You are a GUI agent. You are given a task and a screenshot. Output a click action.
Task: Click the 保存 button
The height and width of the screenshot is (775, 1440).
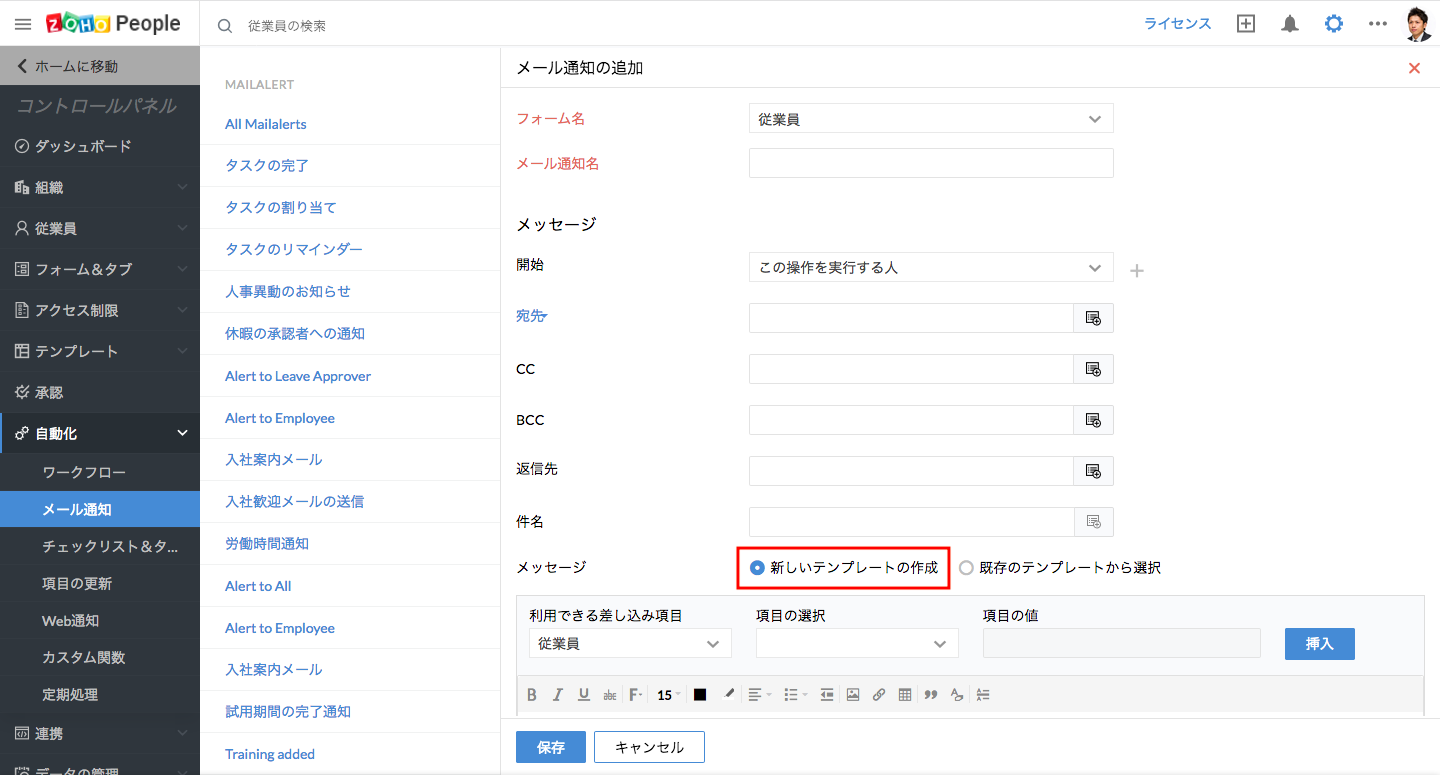pyautogui.click(x=551, y=747)
